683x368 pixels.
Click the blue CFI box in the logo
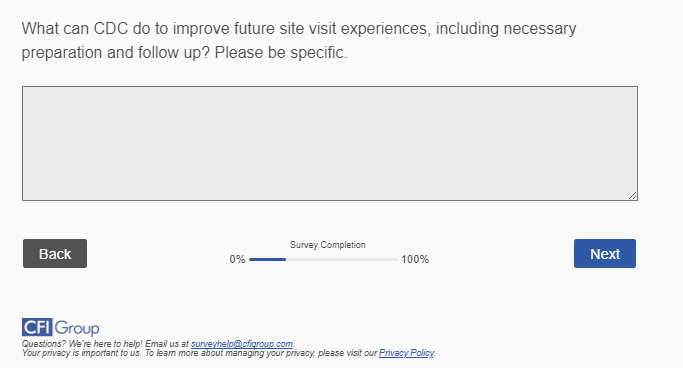(37, 327)
